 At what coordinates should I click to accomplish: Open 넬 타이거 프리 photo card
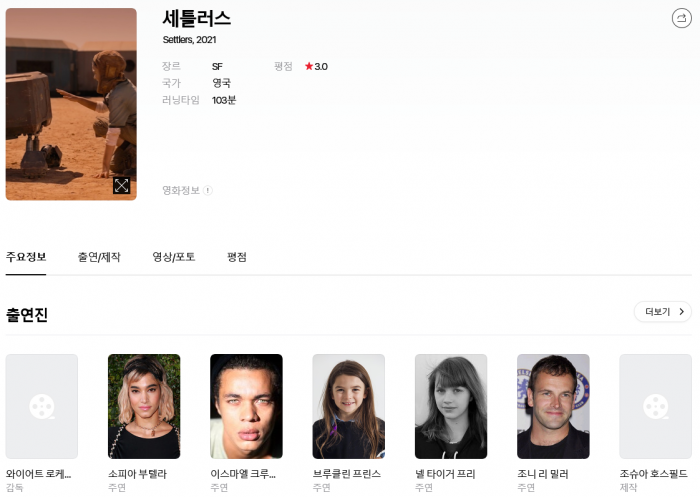tap(451, 406)
